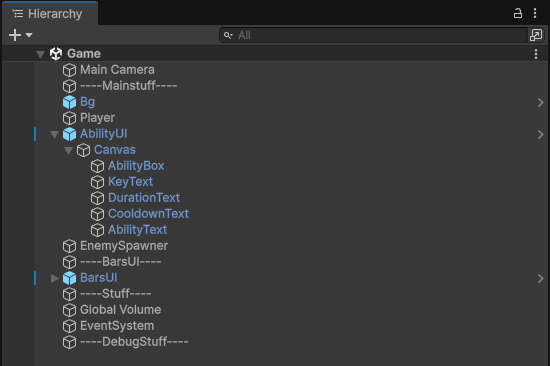Click the Main Camera object icon

point(69,70)
